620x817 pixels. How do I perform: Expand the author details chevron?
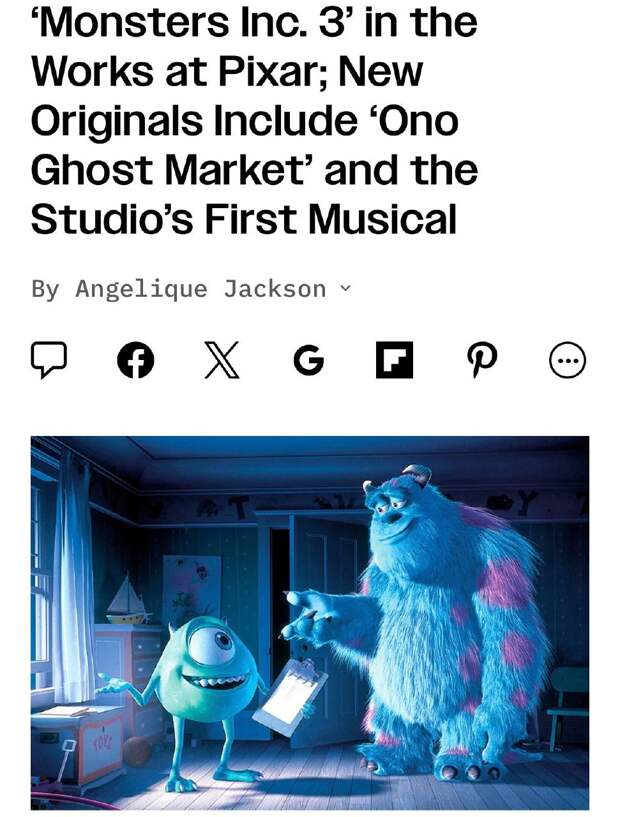click(345, 288)
